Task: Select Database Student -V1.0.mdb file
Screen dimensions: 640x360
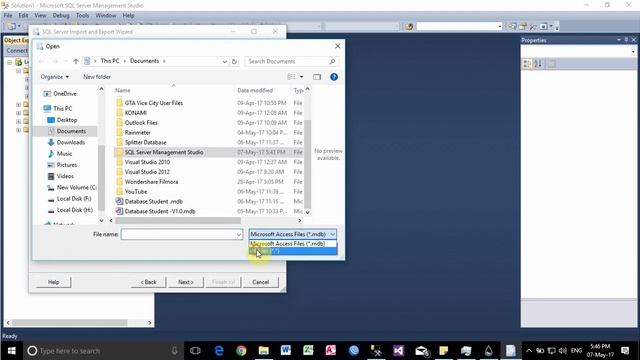Action: (160, 211)
